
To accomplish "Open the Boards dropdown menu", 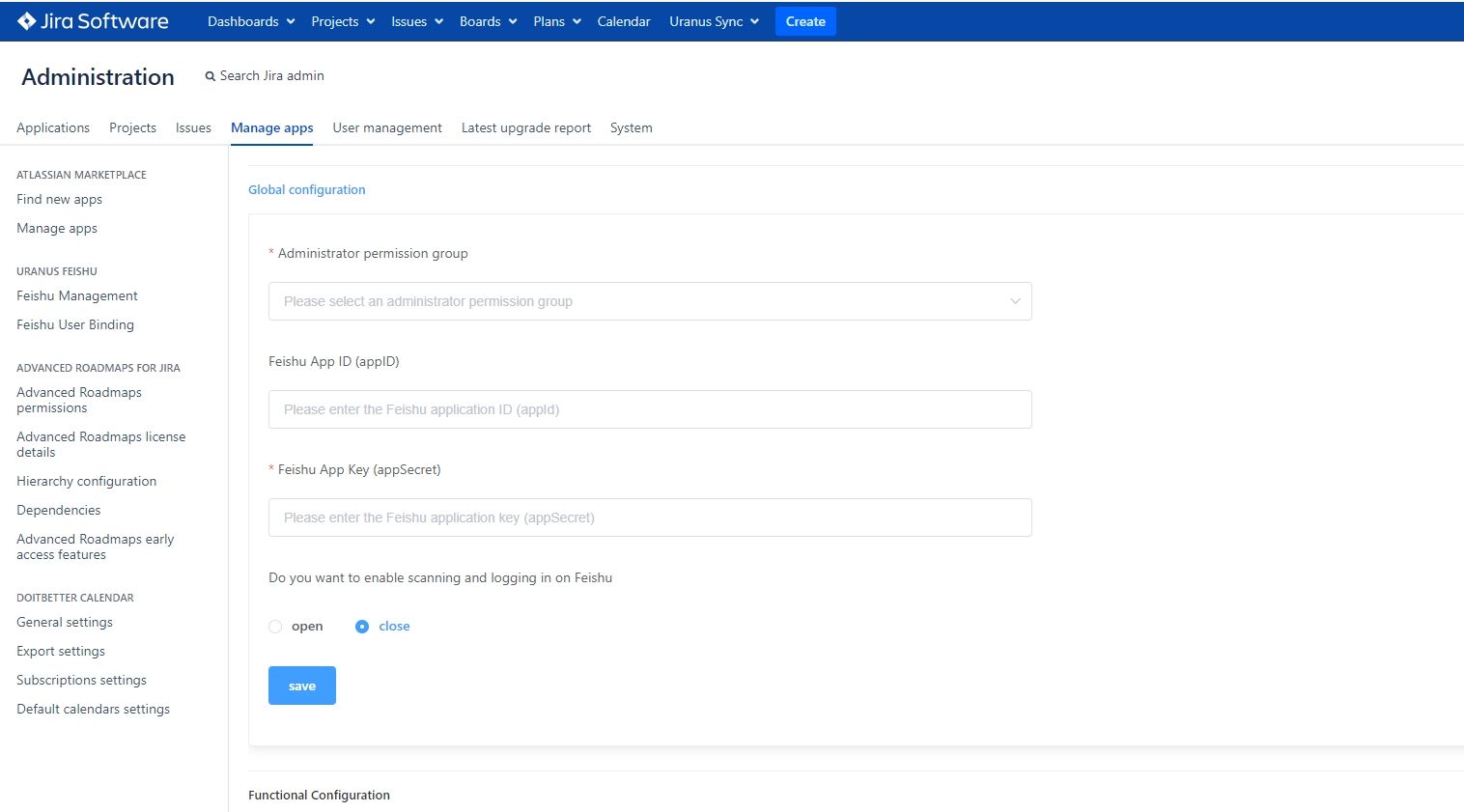I will pos(489,21).
